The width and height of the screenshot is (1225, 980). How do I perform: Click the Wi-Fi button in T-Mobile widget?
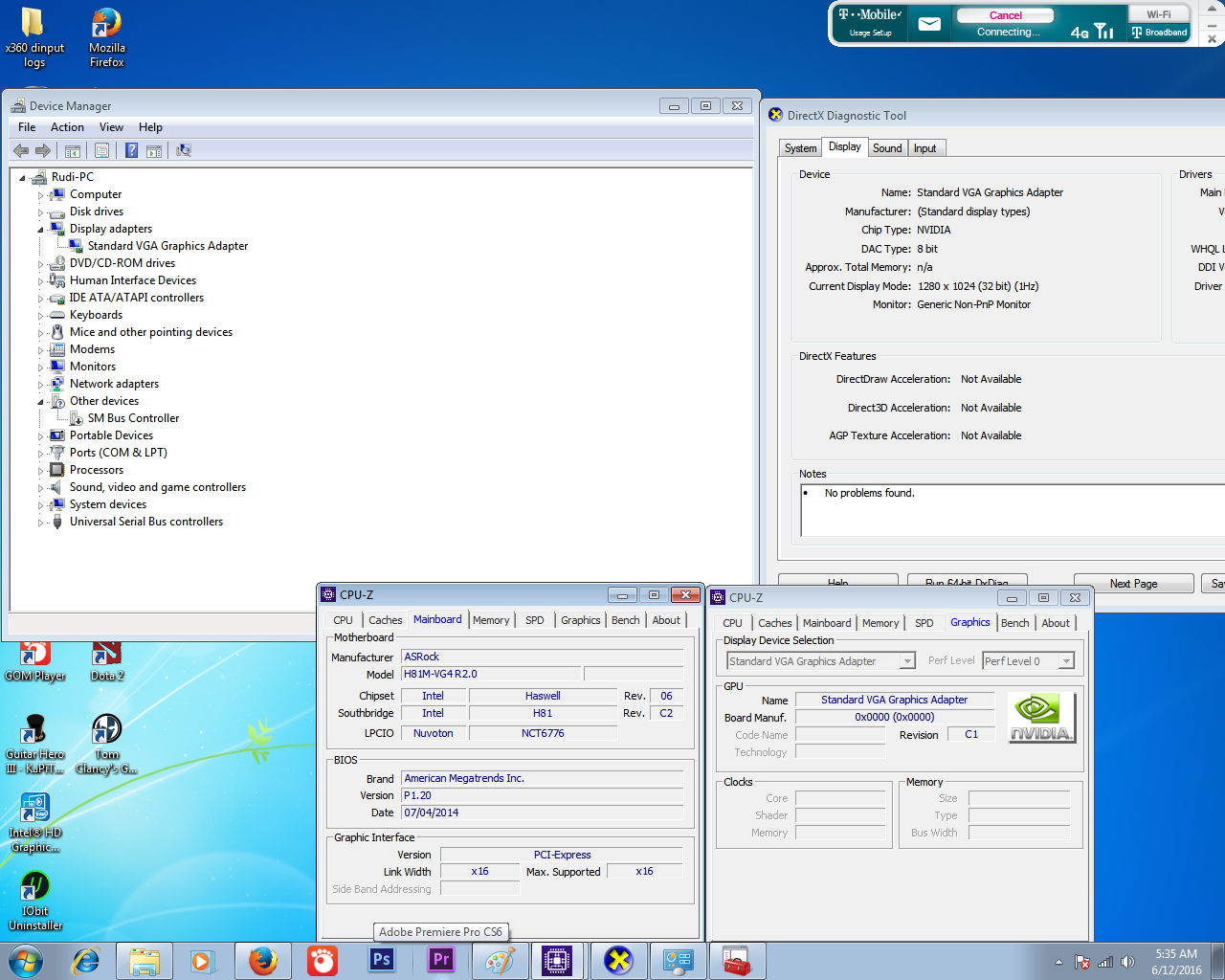point(1158,14)
